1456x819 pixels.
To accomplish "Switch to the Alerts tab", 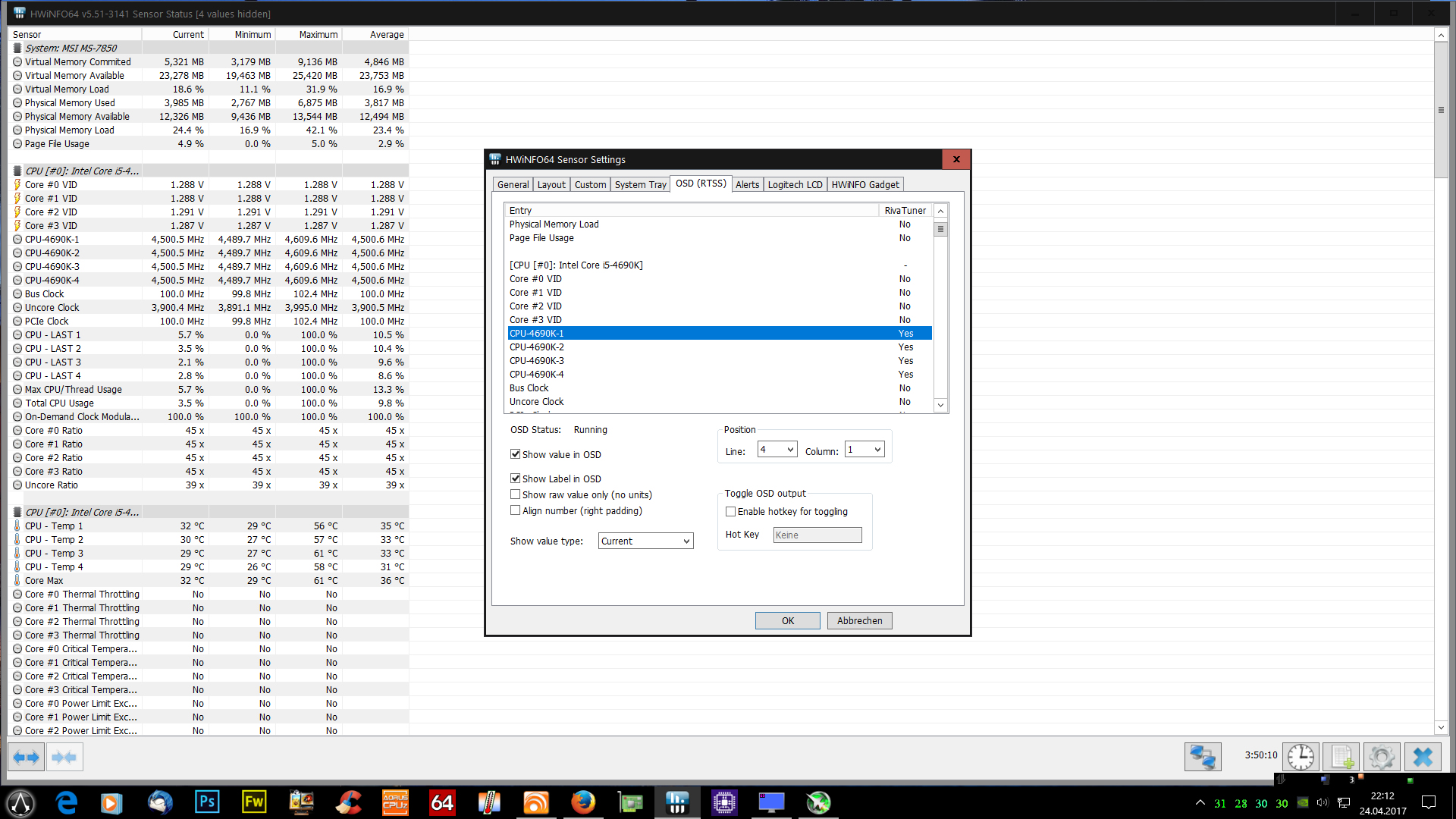I will [747, 184].
